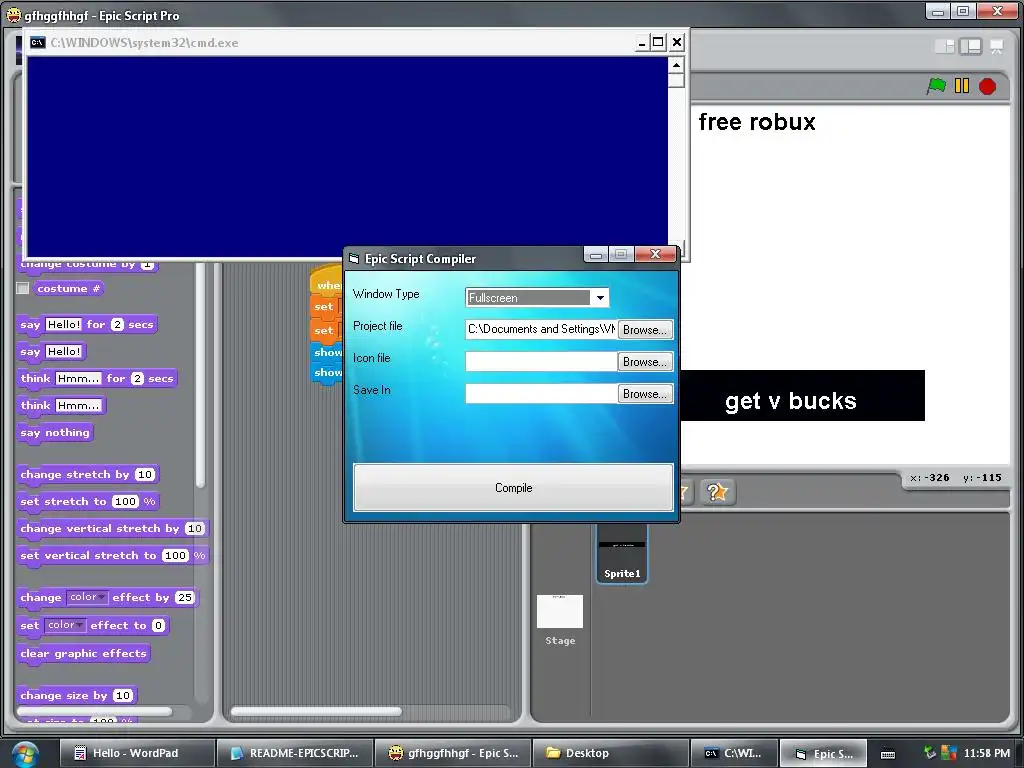The image size is (1024, 768).
Task: Click the 'say nothing' block
Action: pos(56,432)
